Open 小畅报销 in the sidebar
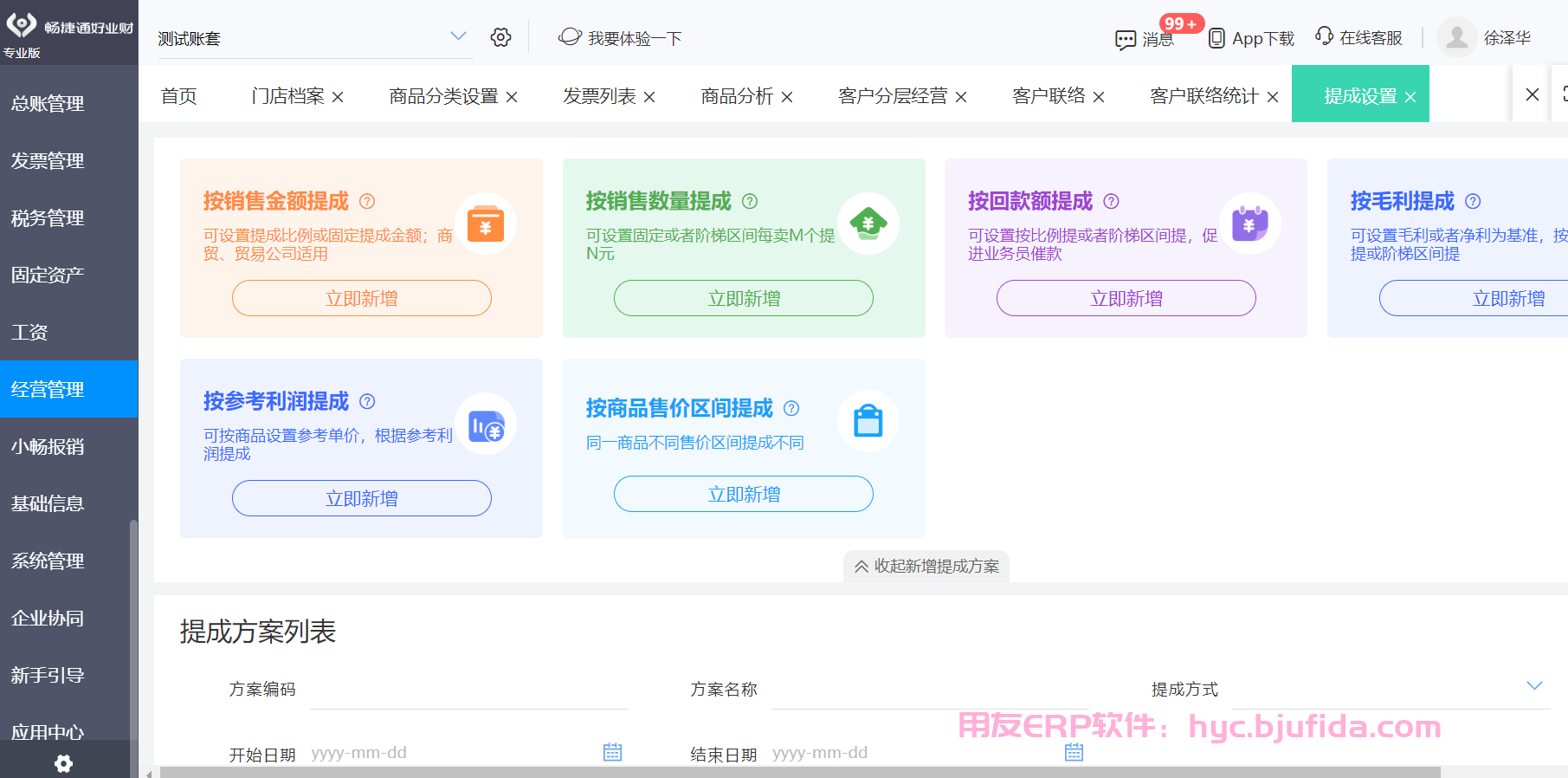This screenshot has height=778, width=1568. click(x=69, y=446)
